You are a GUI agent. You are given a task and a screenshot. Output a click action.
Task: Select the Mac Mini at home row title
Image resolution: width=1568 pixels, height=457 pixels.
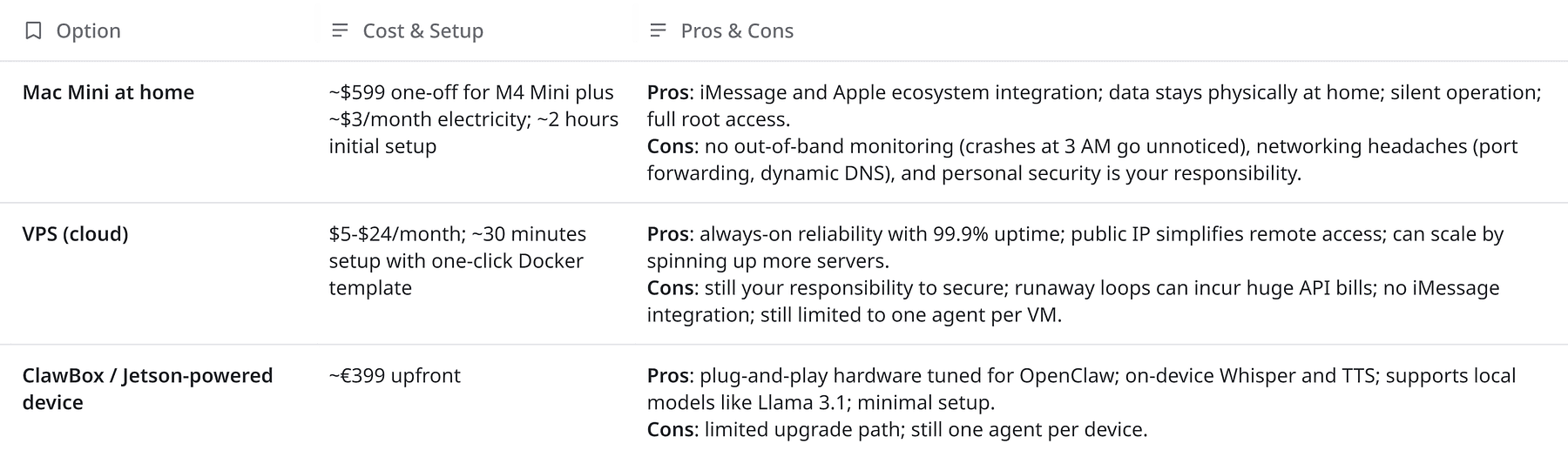coord(108,92)
